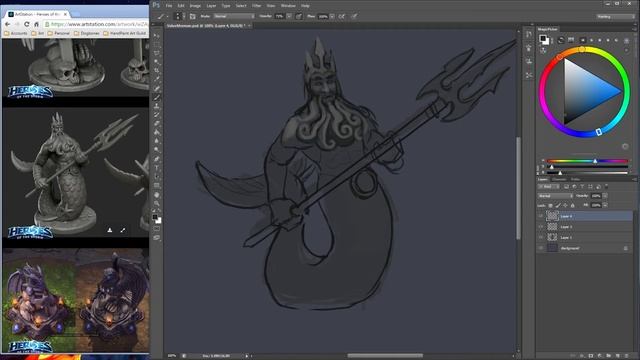Open Accounts bookmark folder in Chrome
Screen dimensions: 640x360
click(16, 33)
